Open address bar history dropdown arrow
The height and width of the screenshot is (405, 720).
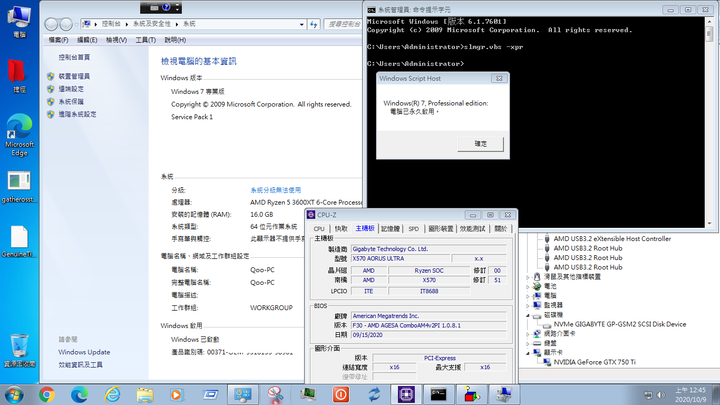301,24
